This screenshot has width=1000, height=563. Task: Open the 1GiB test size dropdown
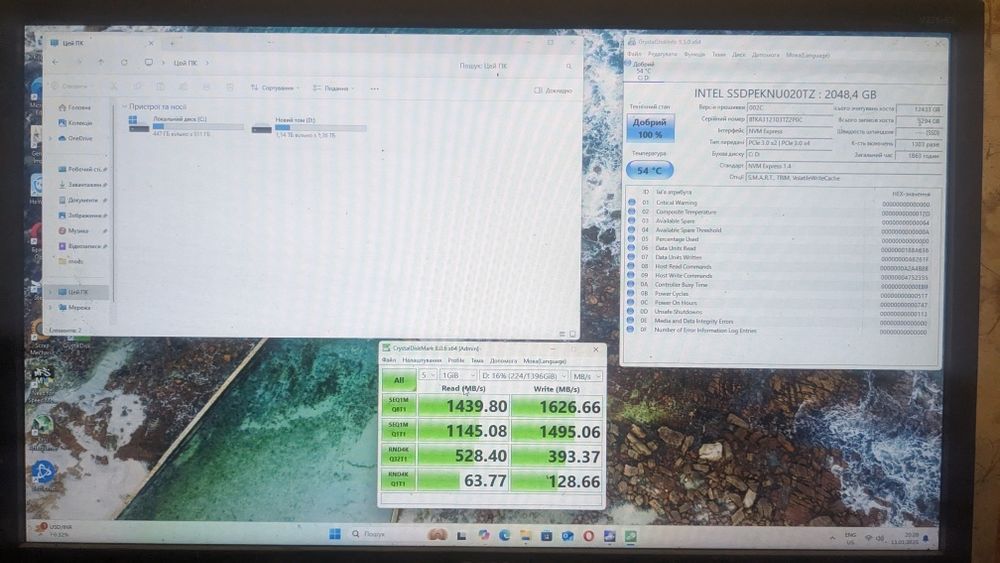458,376
